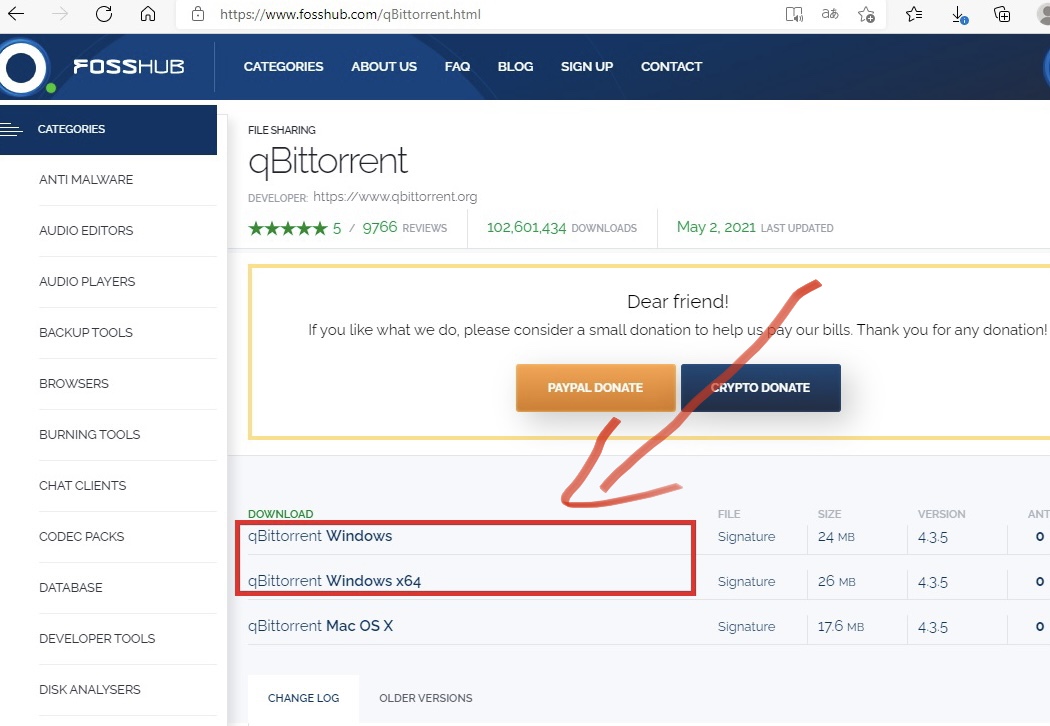The height and width of the screenshot is (726, 1050).
Task: Open ABOUT US in top navigation
Action: (x=384, y=66)
